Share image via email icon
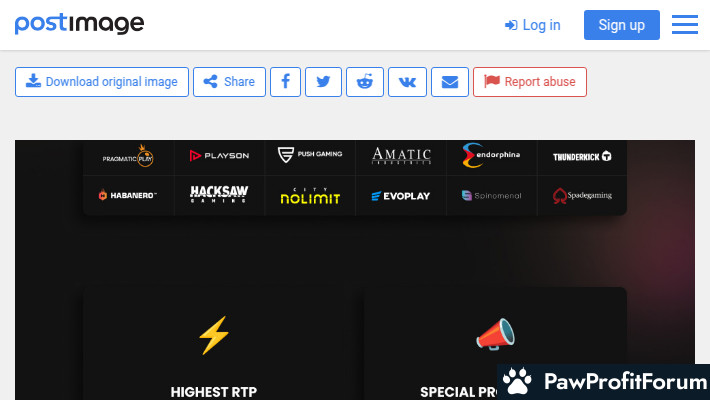 pyautogui.click(x=450, y=82)
